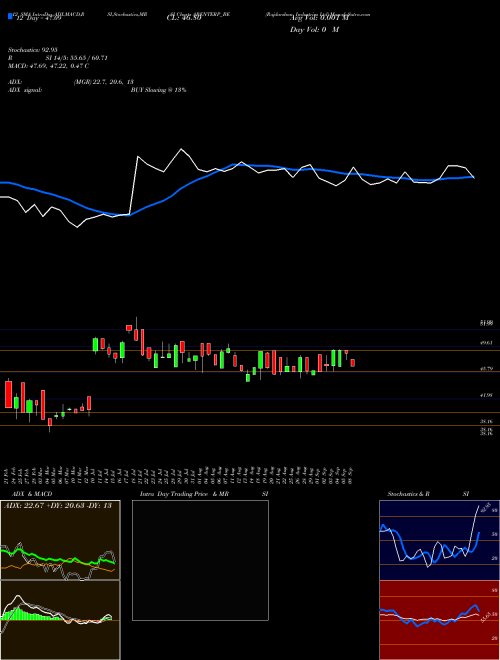The width and height of the screenshot is (500, 660).
Task: Click the (MGR) 22.7, 20.6, 13 values
Action: [x=103, y=82]
